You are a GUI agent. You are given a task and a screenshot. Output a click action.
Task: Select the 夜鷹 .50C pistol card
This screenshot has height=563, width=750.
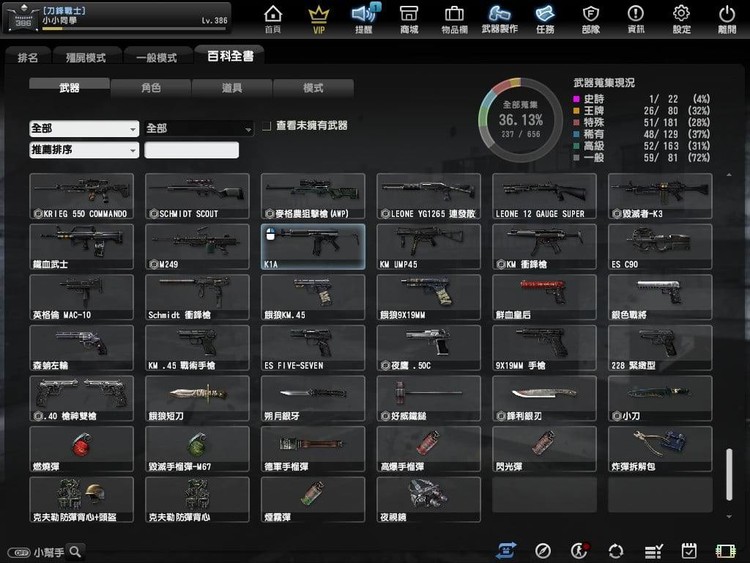coord(429,348)
